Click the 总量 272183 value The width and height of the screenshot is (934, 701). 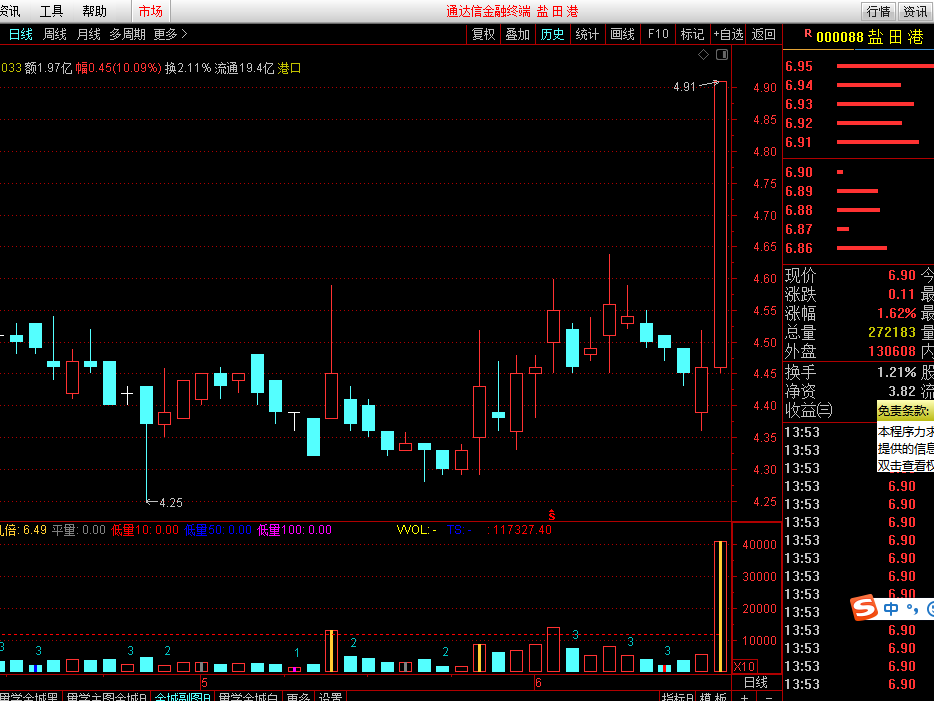892,332
